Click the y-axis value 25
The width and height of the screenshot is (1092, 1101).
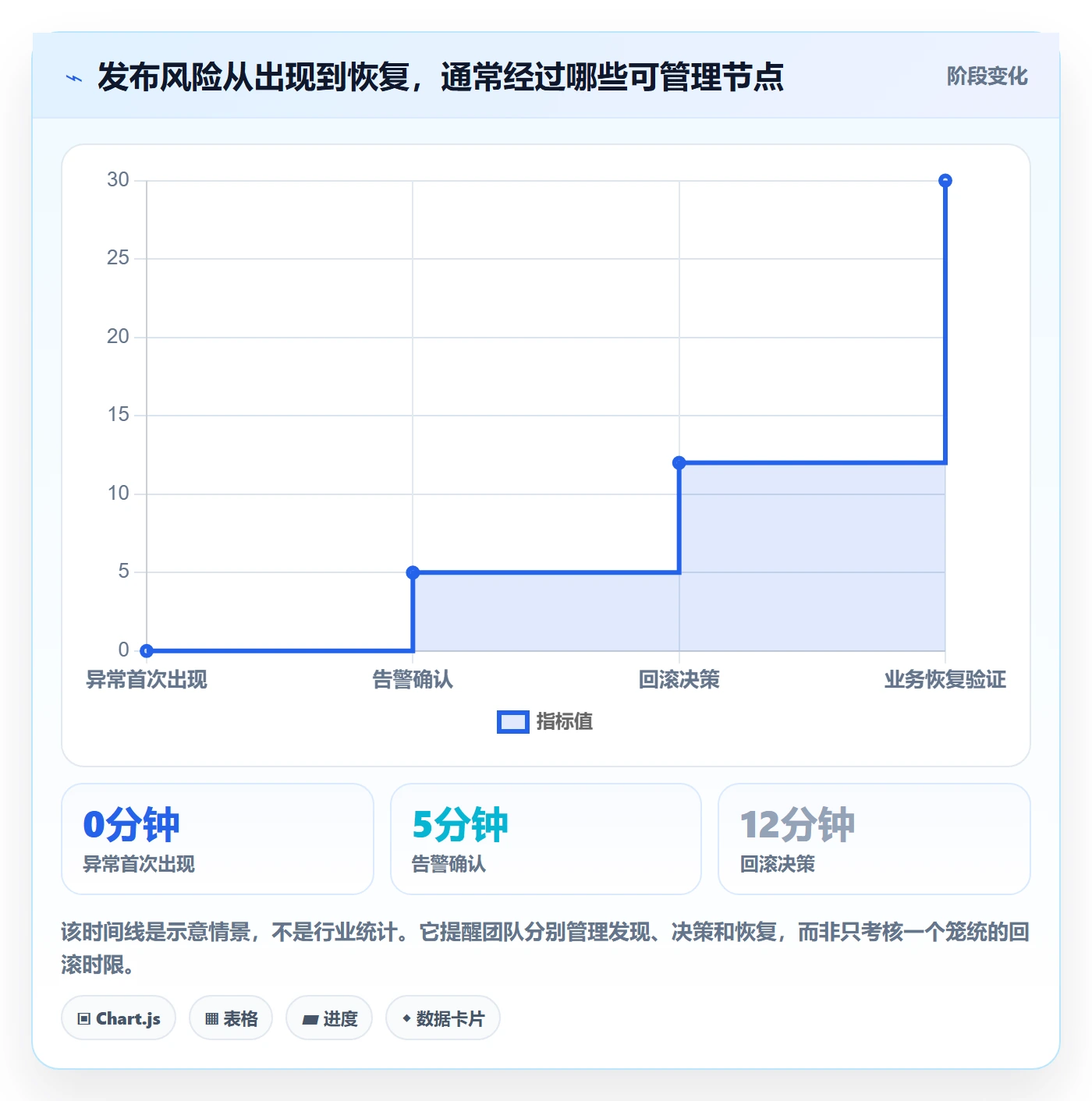[x=118, y=258]
